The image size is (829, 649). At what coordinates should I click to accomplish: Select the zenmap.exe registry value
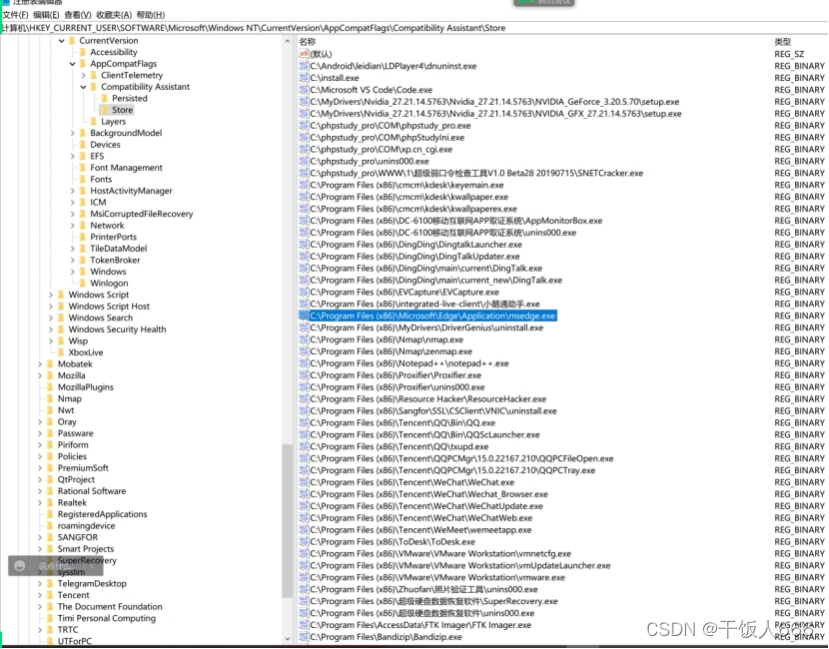coord(391,351)
